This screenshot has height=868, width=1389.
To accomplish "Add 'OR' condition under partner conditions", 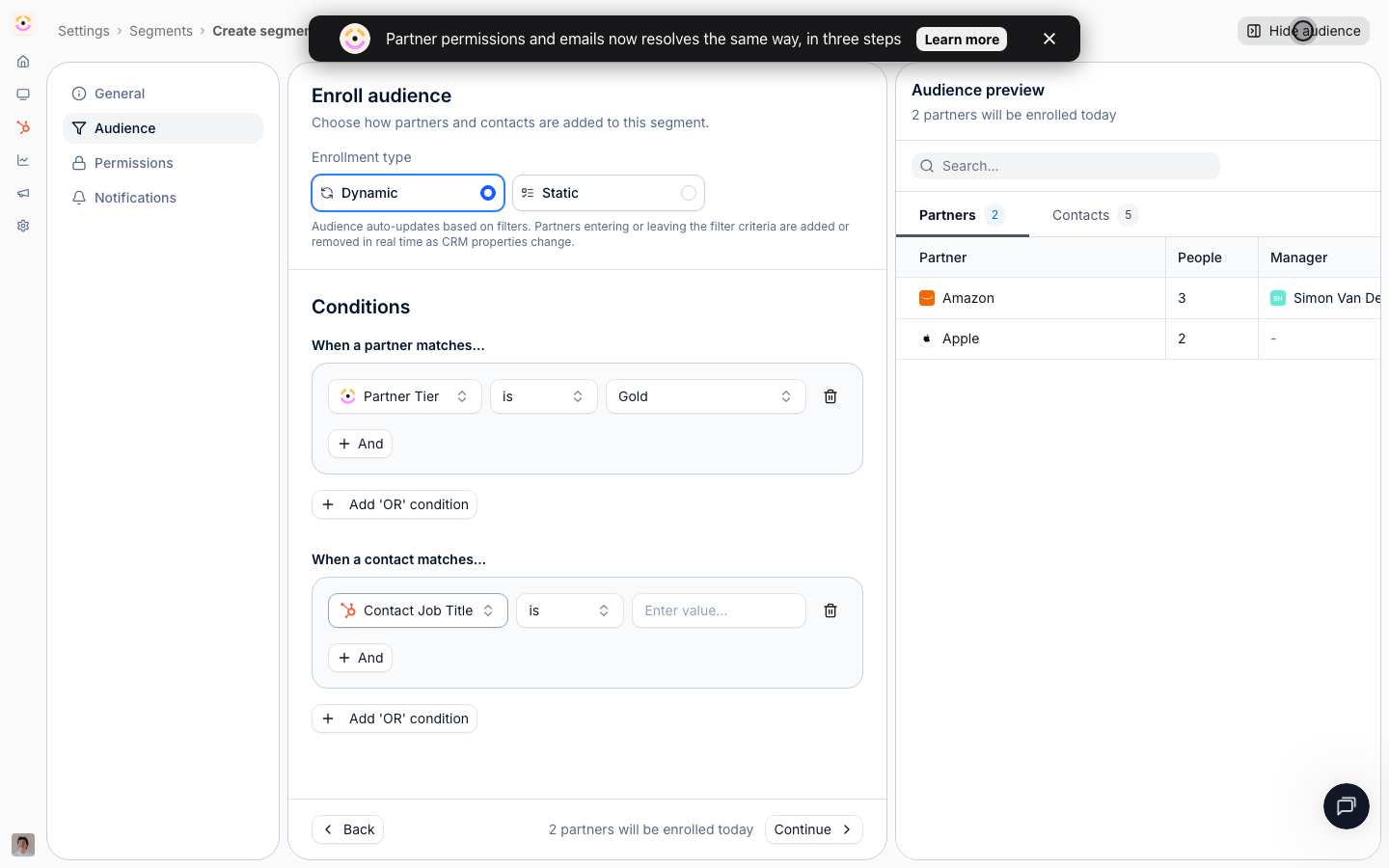I will pyautogui.click(x=395, y=504).
